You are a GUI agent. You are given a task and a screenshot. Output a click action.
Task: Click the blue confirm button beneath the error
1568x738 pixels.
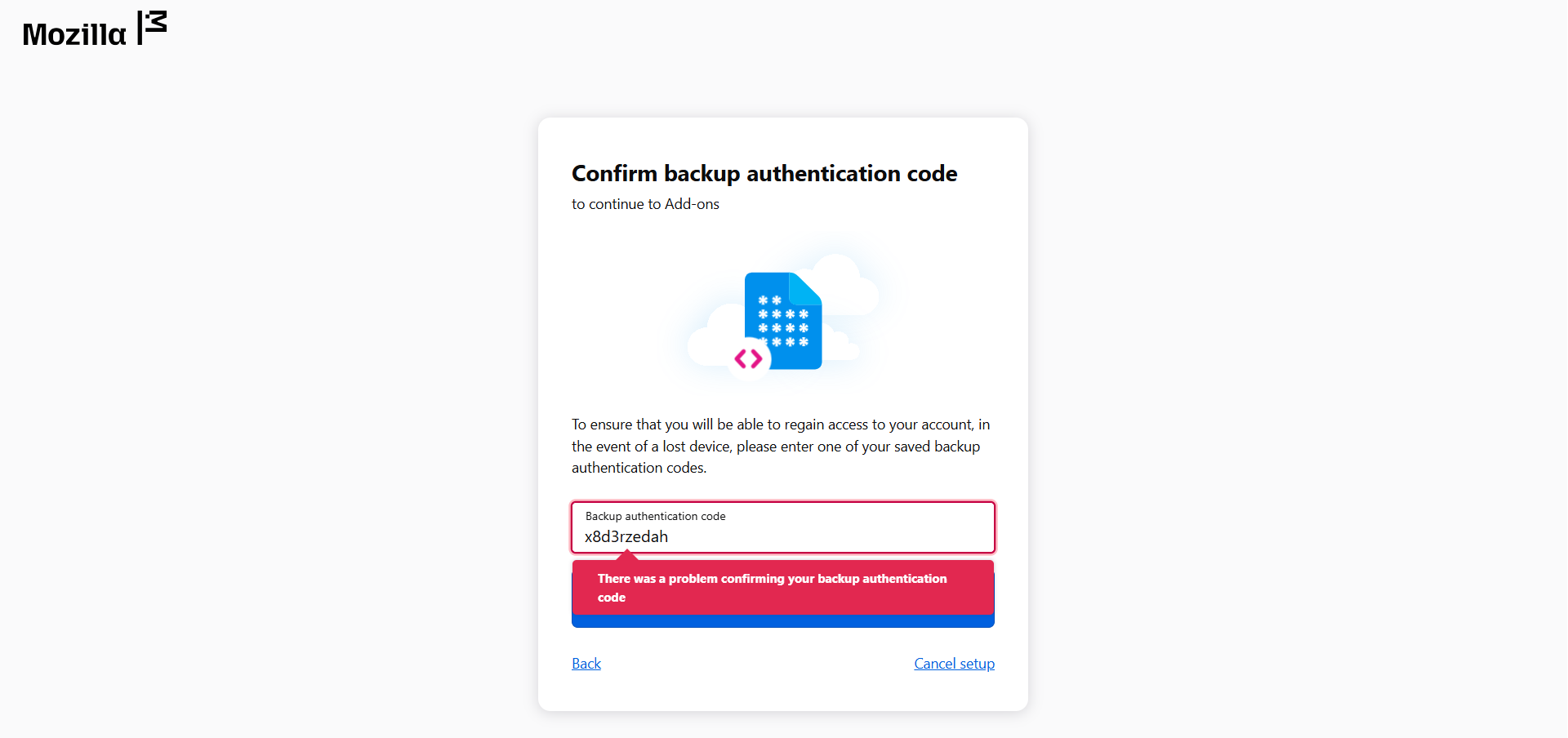pyautogui.click(x=782, y=621)
